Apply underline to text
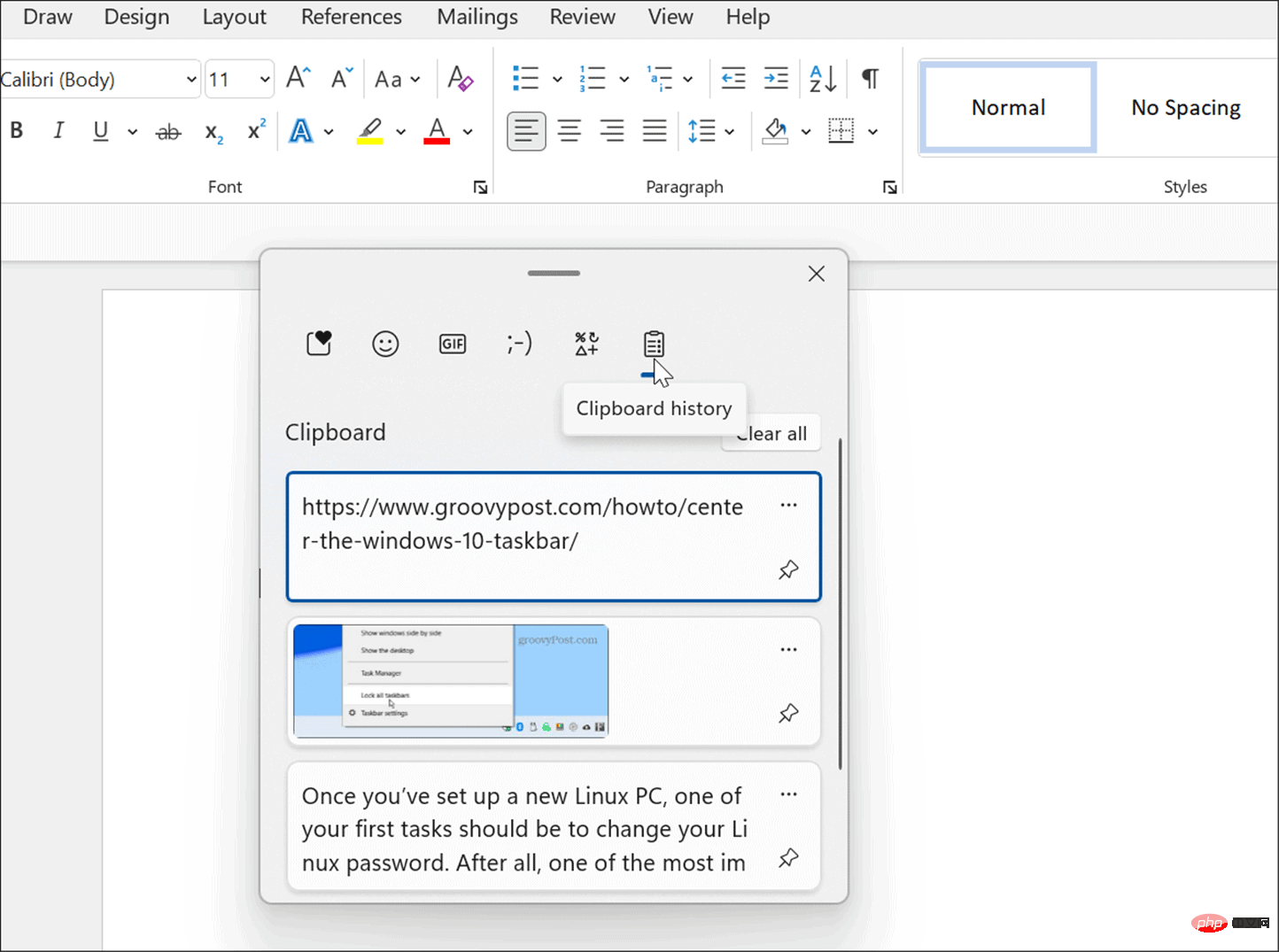This screenshot has height=952, width=1279. point(101,131)
